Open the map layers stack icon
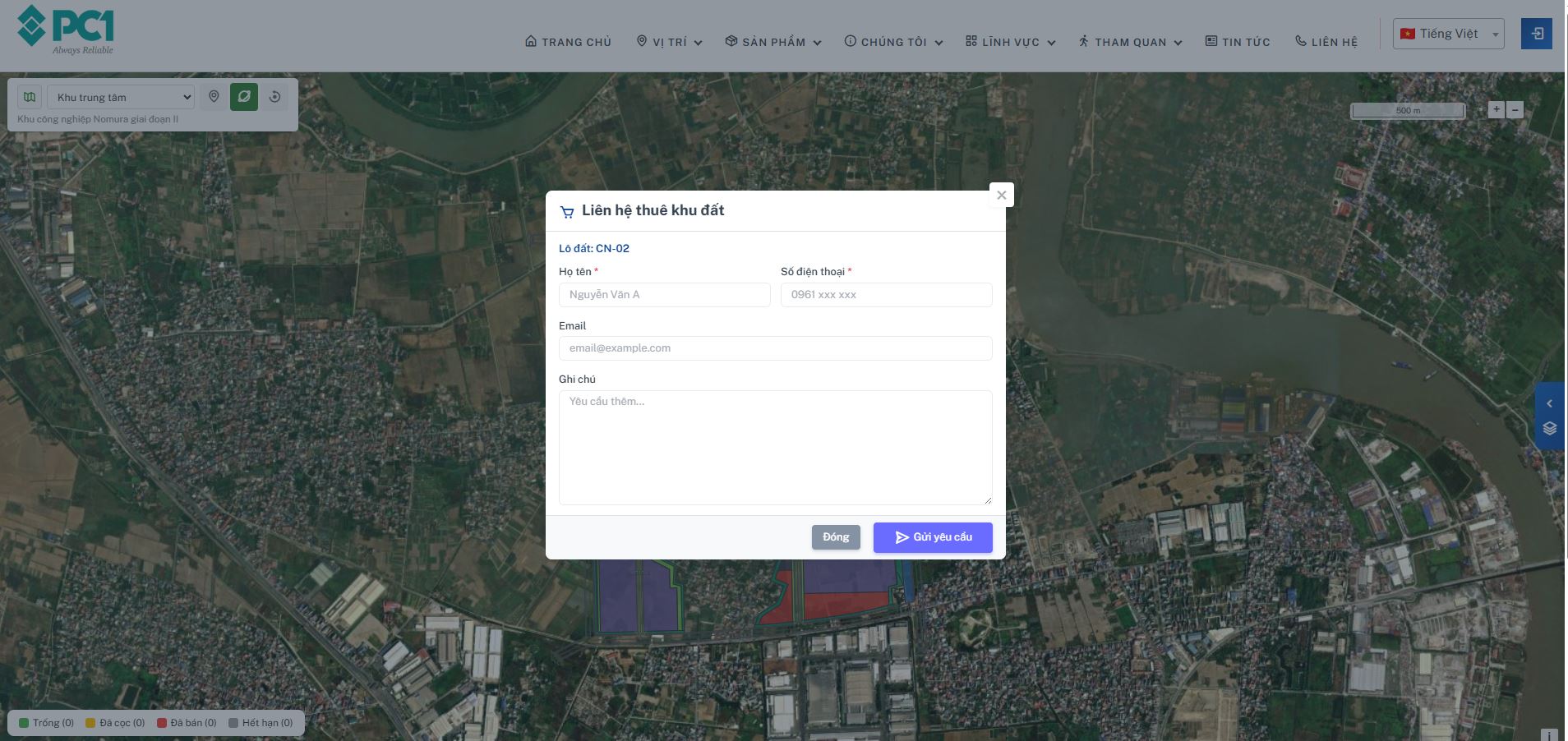The height and width of the screenshot is (741, 1568). [1549, 429]
